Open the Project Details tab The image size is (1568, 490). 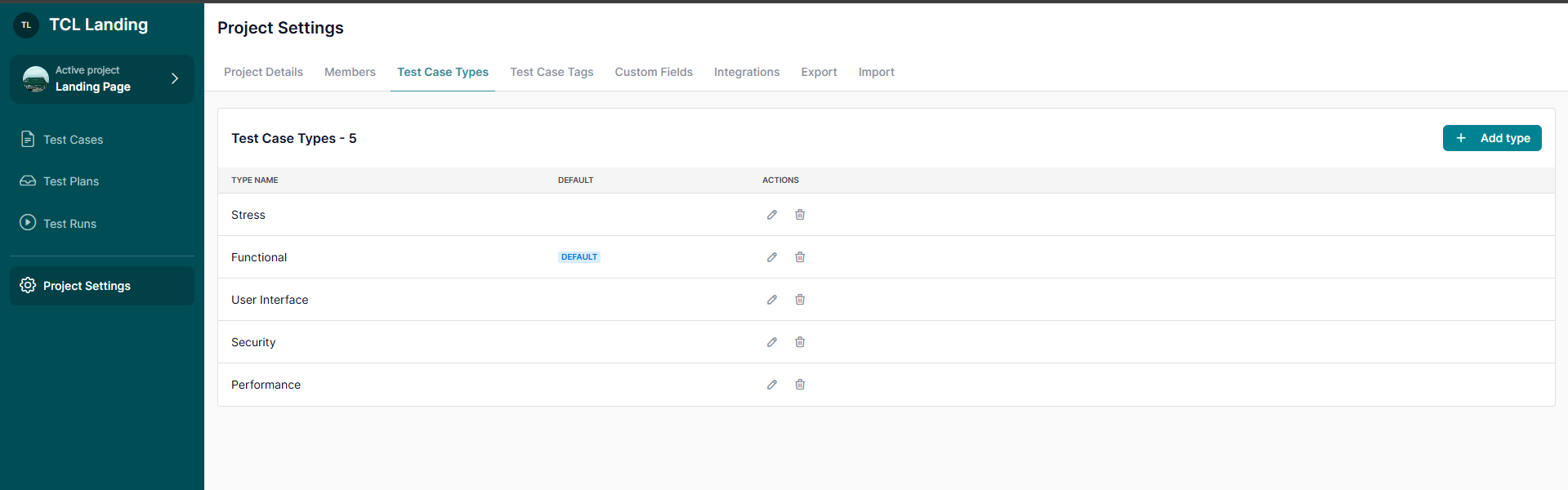pyautogui.click(x=263, y=72)
